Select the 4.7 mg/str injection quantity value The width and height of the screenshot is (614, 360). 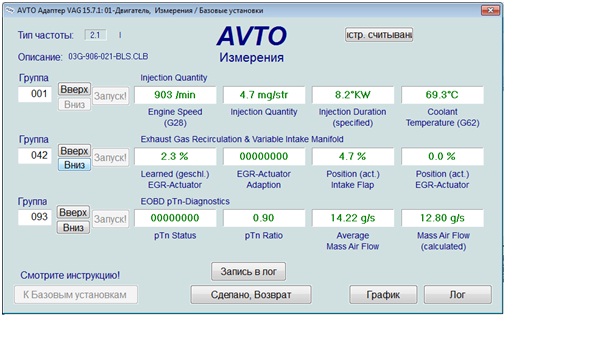click(264, 95)
